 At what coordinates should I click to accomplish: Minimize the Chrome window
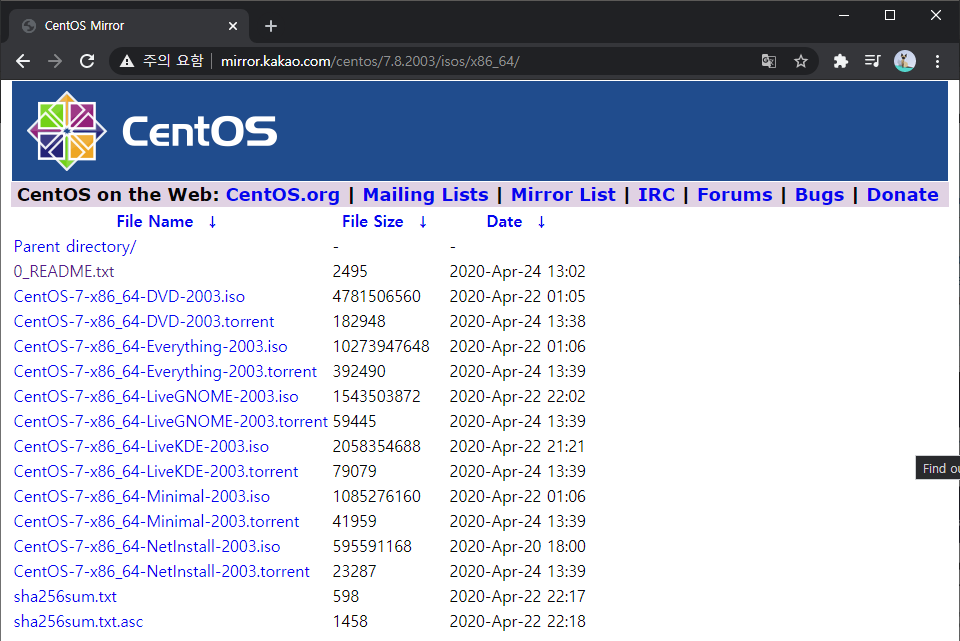[844, 15]
